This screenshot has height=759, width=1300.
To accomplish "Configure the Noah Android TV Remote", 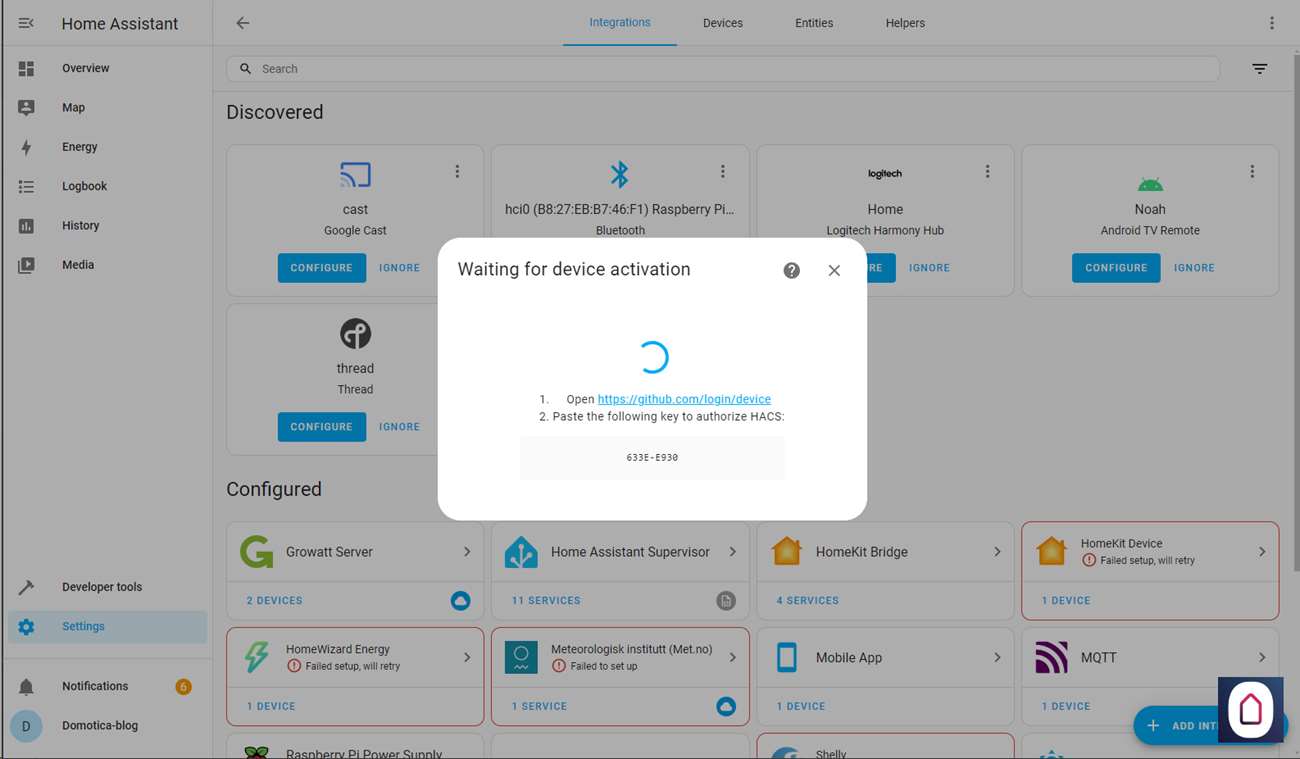I will pos(1116,268).
